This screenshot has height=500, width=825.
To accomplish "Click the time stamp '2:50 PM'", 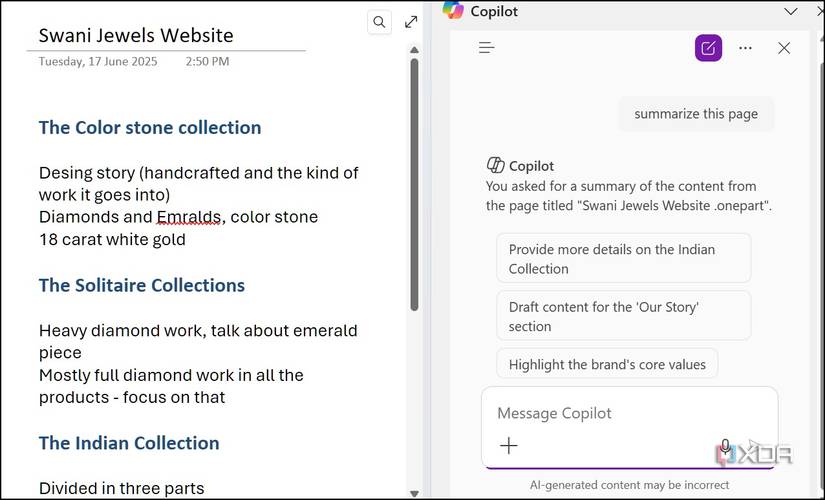I will tap(207, 62).
